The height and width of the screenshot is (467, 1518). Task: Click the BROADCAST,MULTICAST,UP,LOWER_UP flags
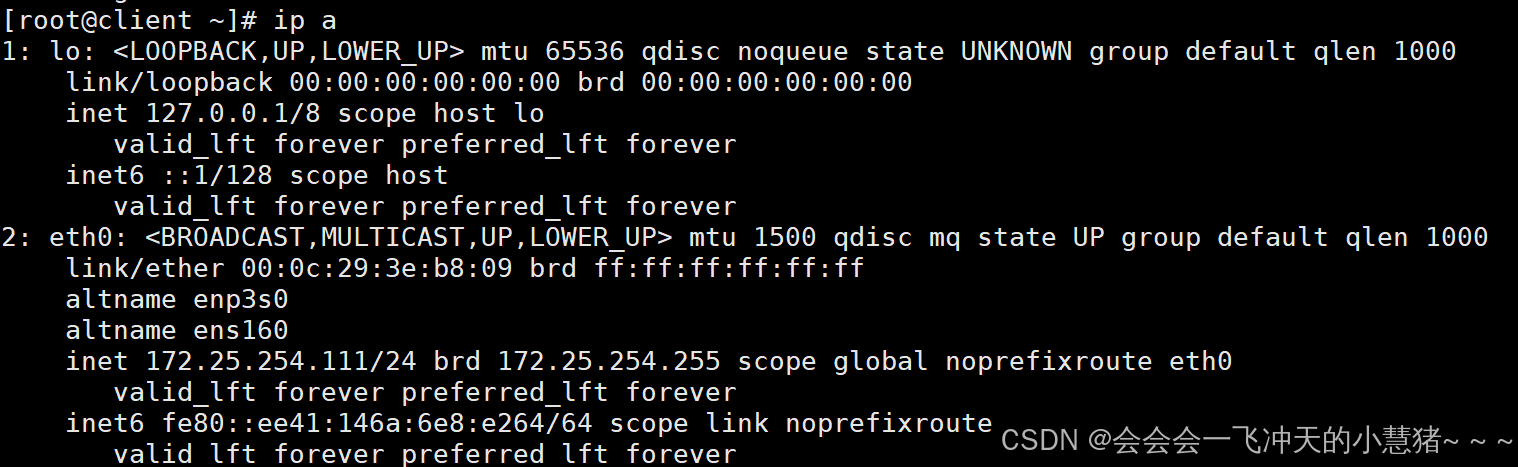[x=409, y=237]
